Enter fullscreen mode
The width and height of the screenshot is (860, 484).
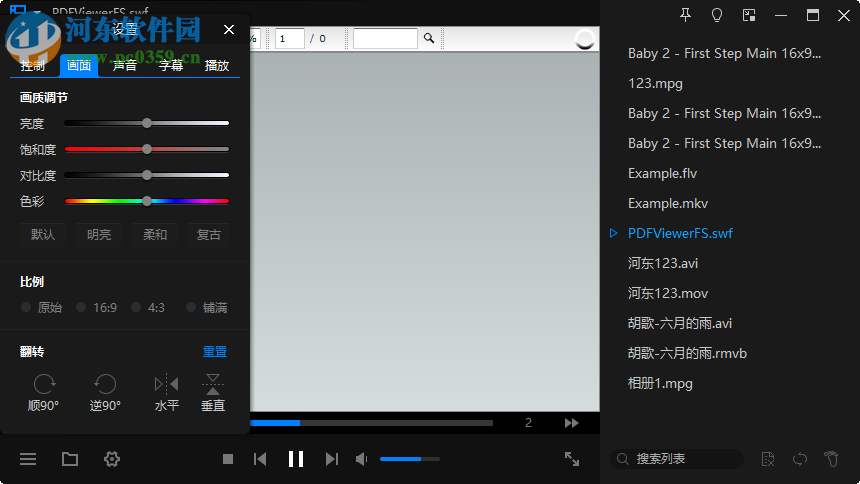coord(572,459)
